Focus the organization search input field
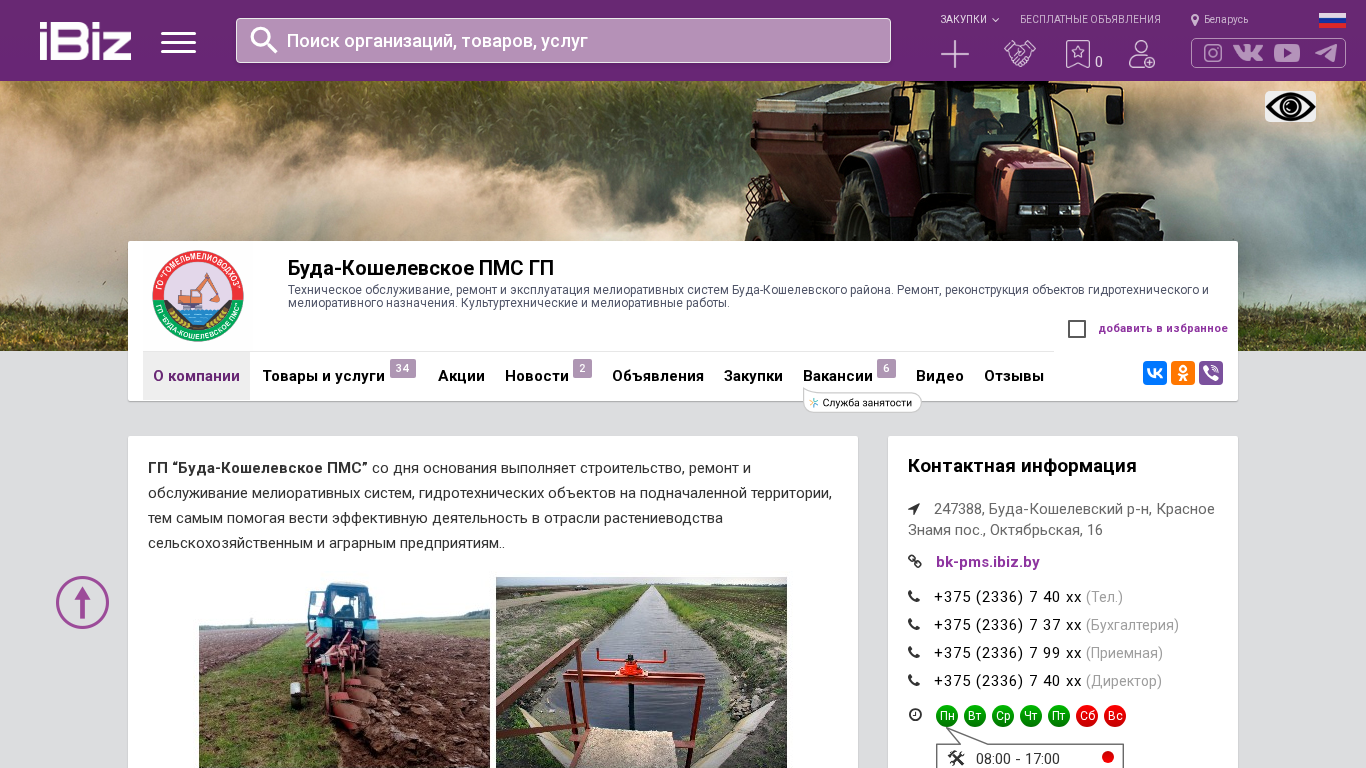Image resolution: width=1366 pixels, height=768 pixels. point(563,41)
